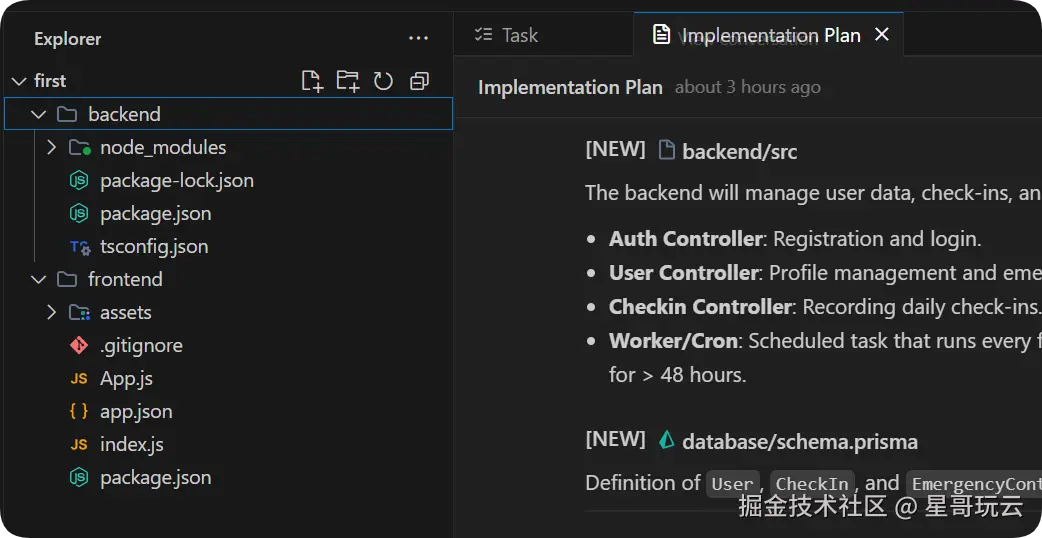This screenshot has width=1042, height=538.
Task: Click the New File icon in Explorer
Action: pos(312,81)
